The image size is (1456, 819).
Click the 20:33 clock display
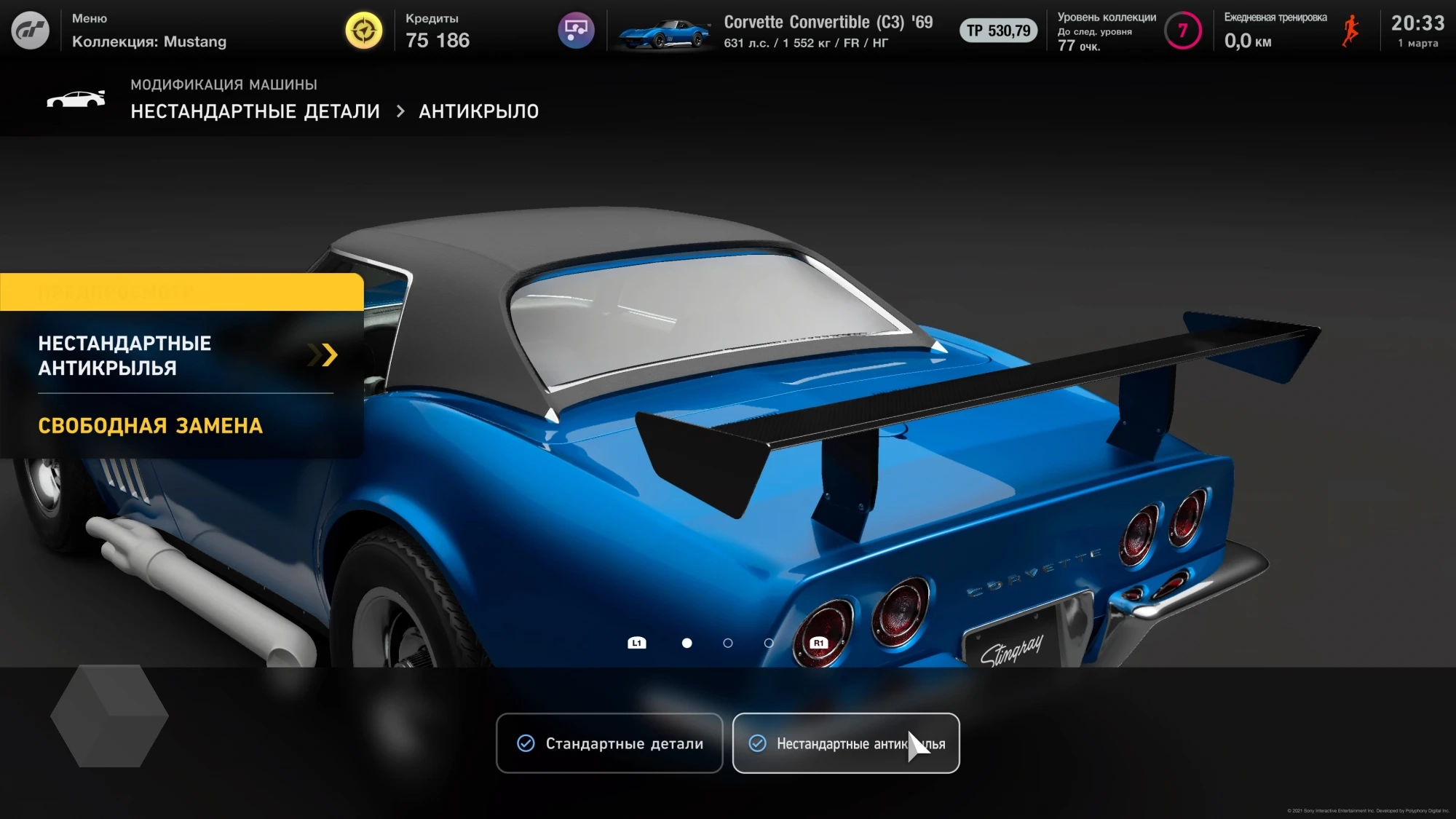pos(1417,23)
